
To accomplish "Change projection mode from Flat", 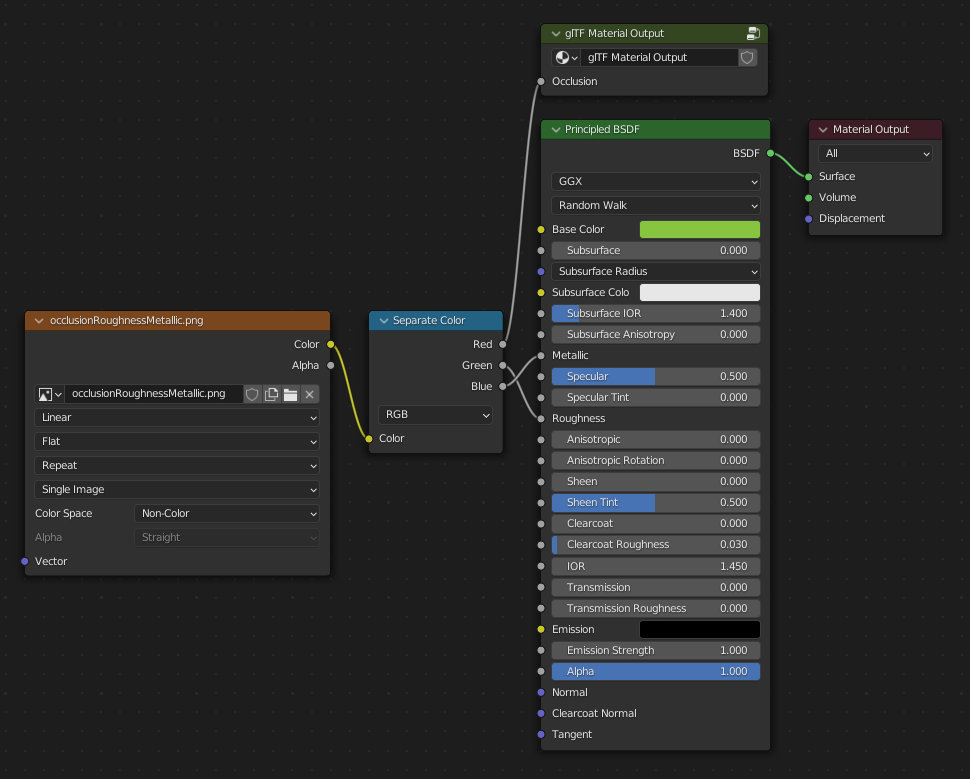I will (177, 441).
